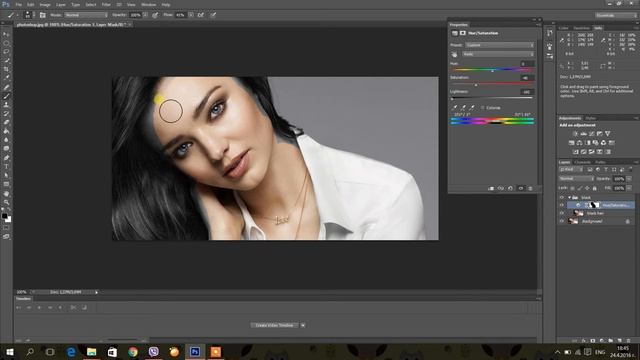Adjust the Lightness slider
Viewport: 640px width, 360px height.
tap(452, 99)
